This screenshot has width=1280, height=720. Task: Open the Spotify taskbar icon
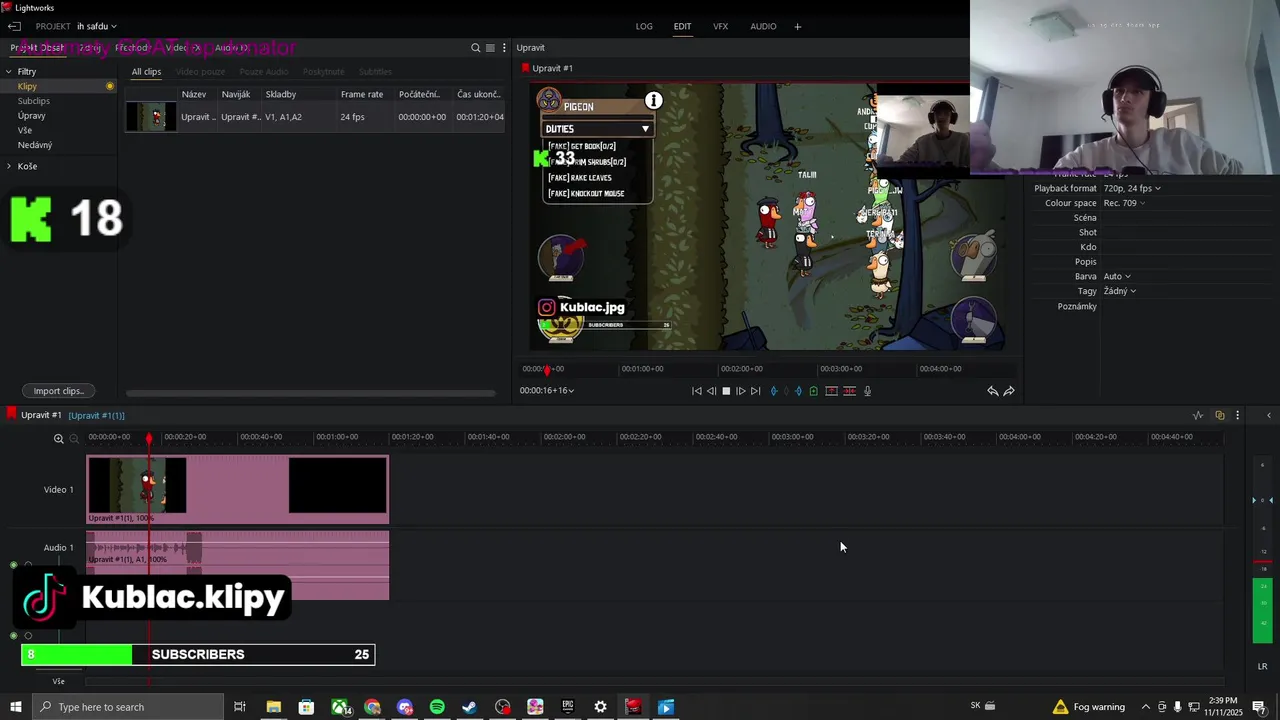(437, 707)
